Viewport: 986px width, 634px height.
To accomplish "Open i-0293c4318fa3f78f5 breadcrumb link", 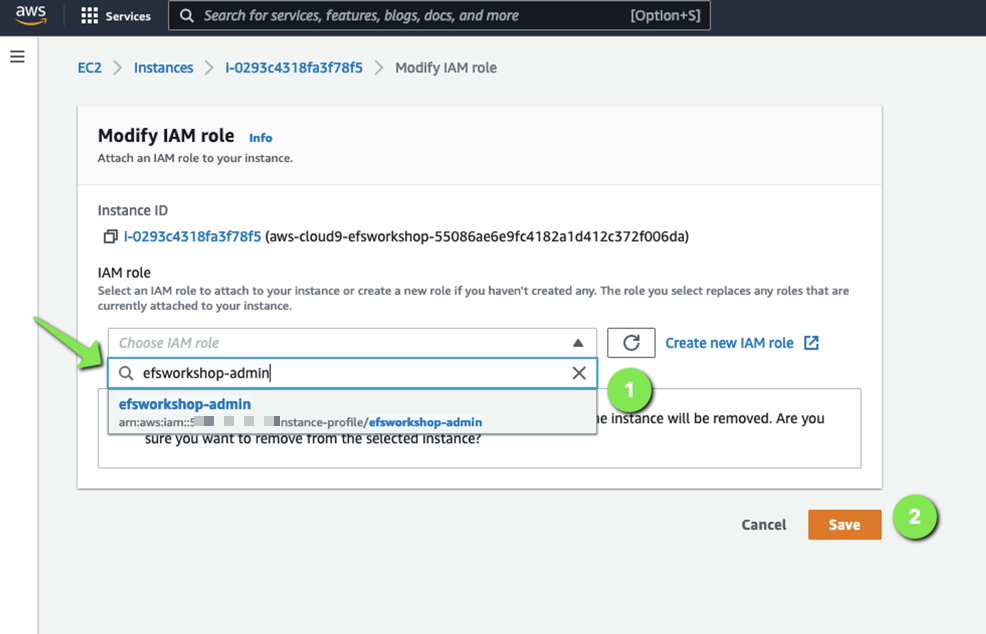I will (294, 68).
